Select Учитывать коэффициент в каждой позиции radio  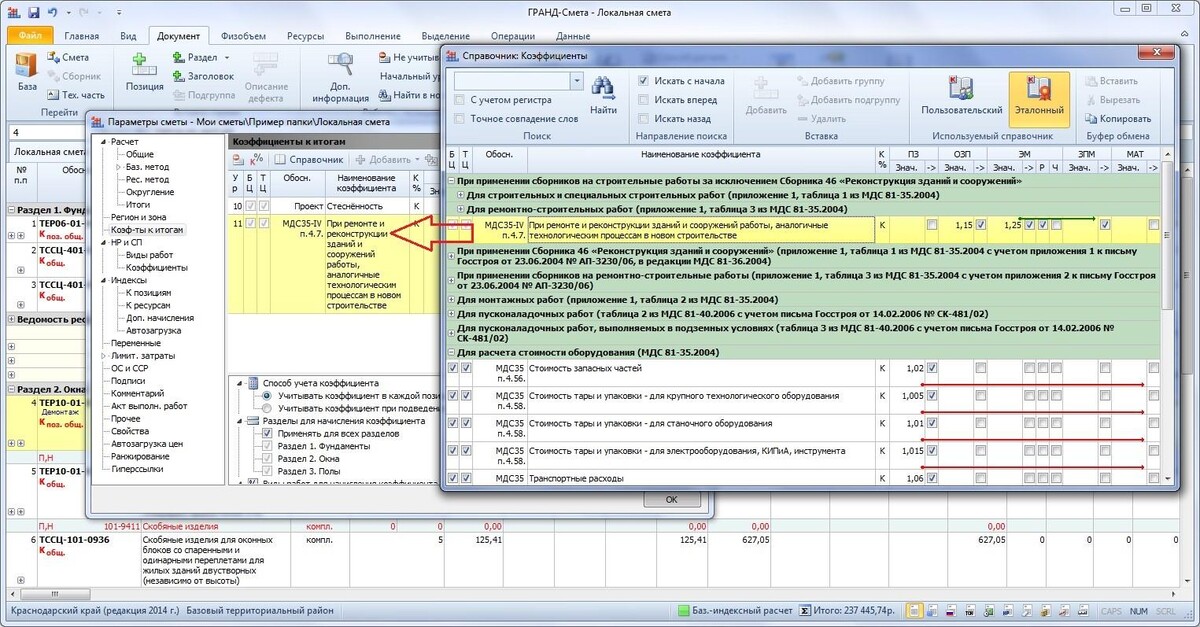click(x=266, y=396)
